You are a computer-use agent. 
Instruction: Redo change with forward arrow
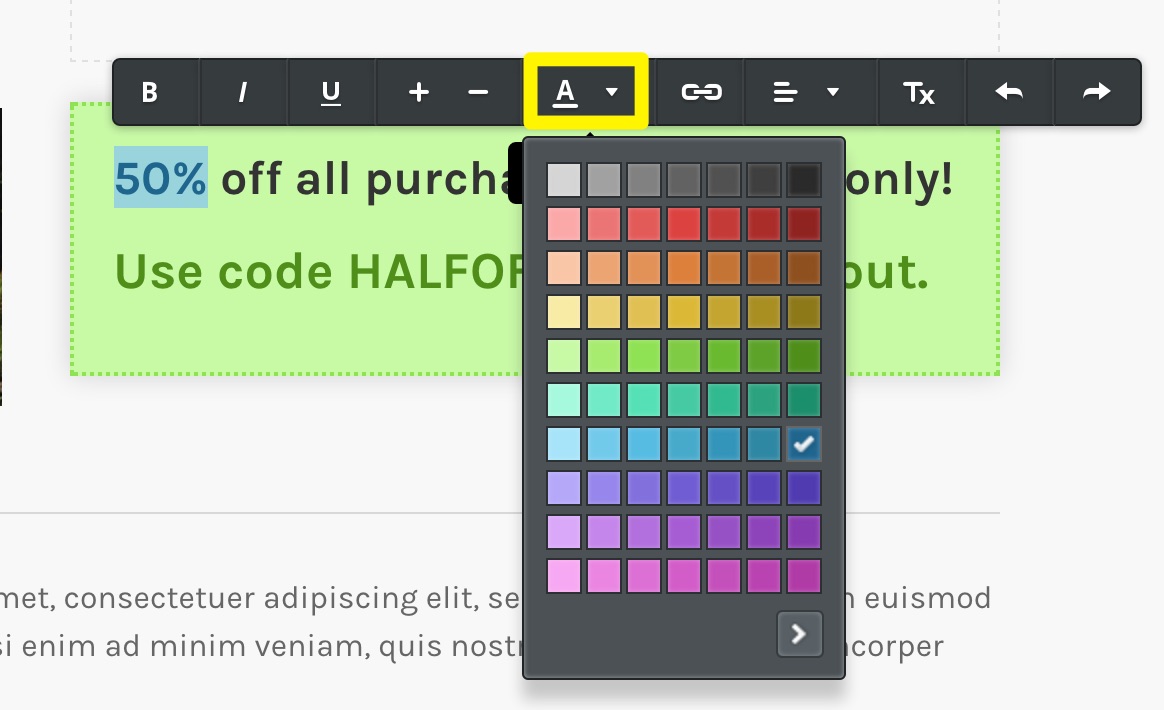(x=1096, y=92)
